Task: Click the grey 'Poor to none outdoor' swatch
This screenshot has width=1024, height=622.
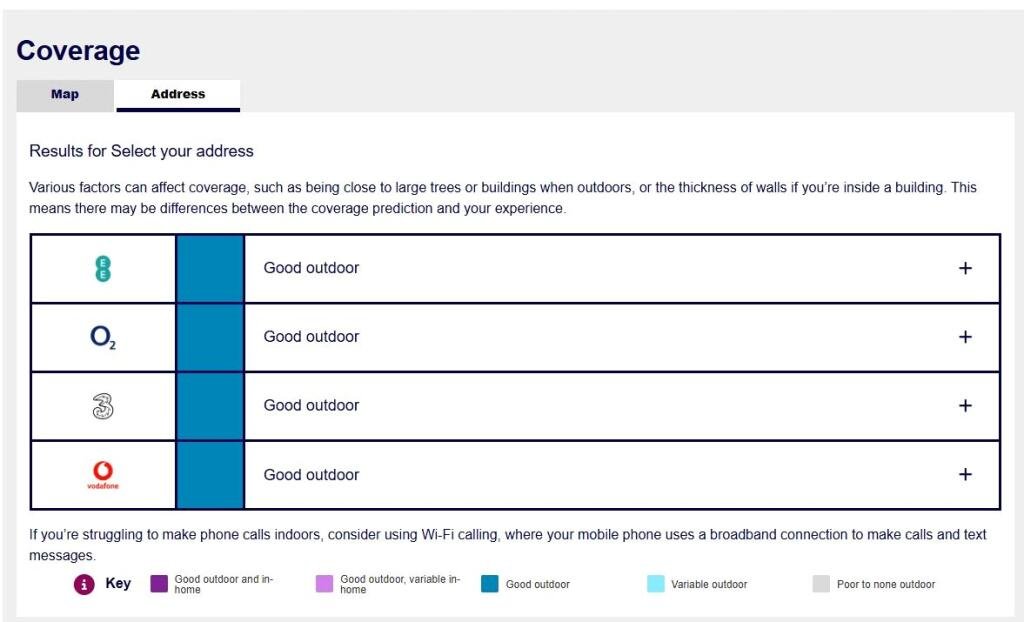Action: coord(821,584)
